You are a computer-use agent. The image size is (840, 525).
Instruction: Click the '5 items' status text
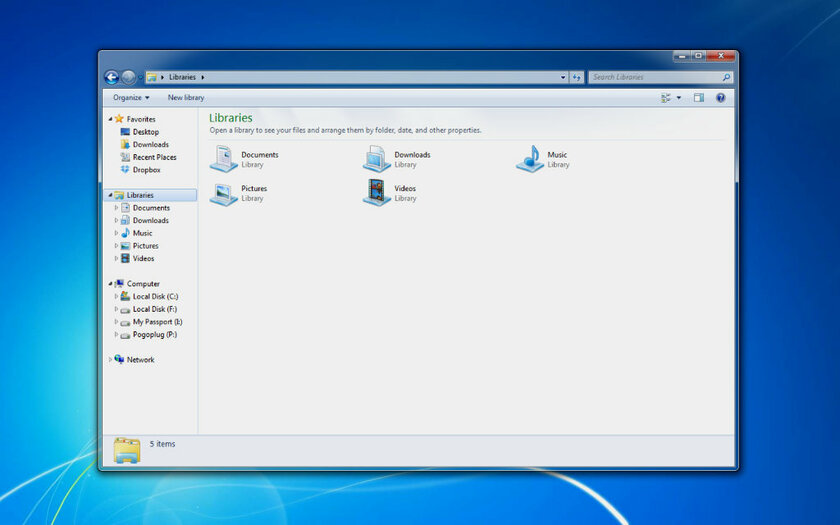click(x=162, y=444)
